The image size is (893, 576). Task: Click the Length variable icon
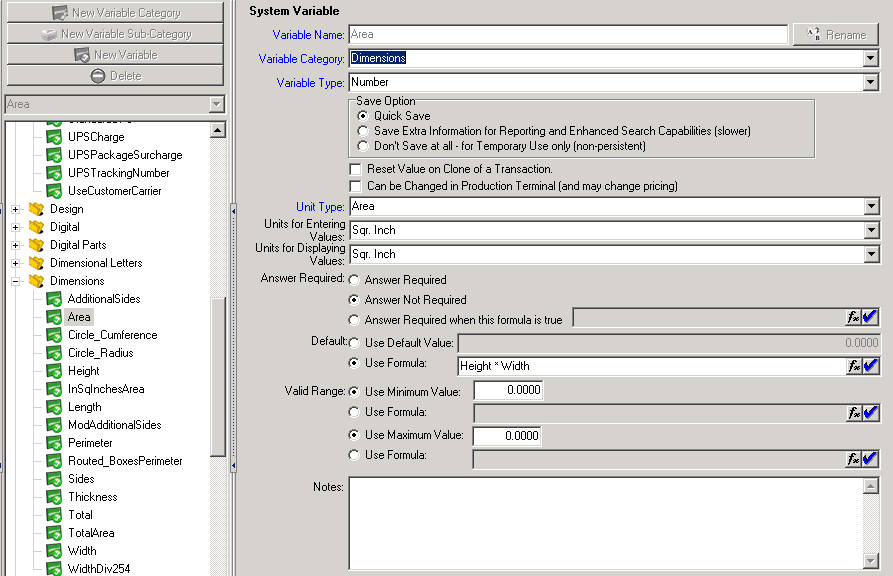point(54,407)
